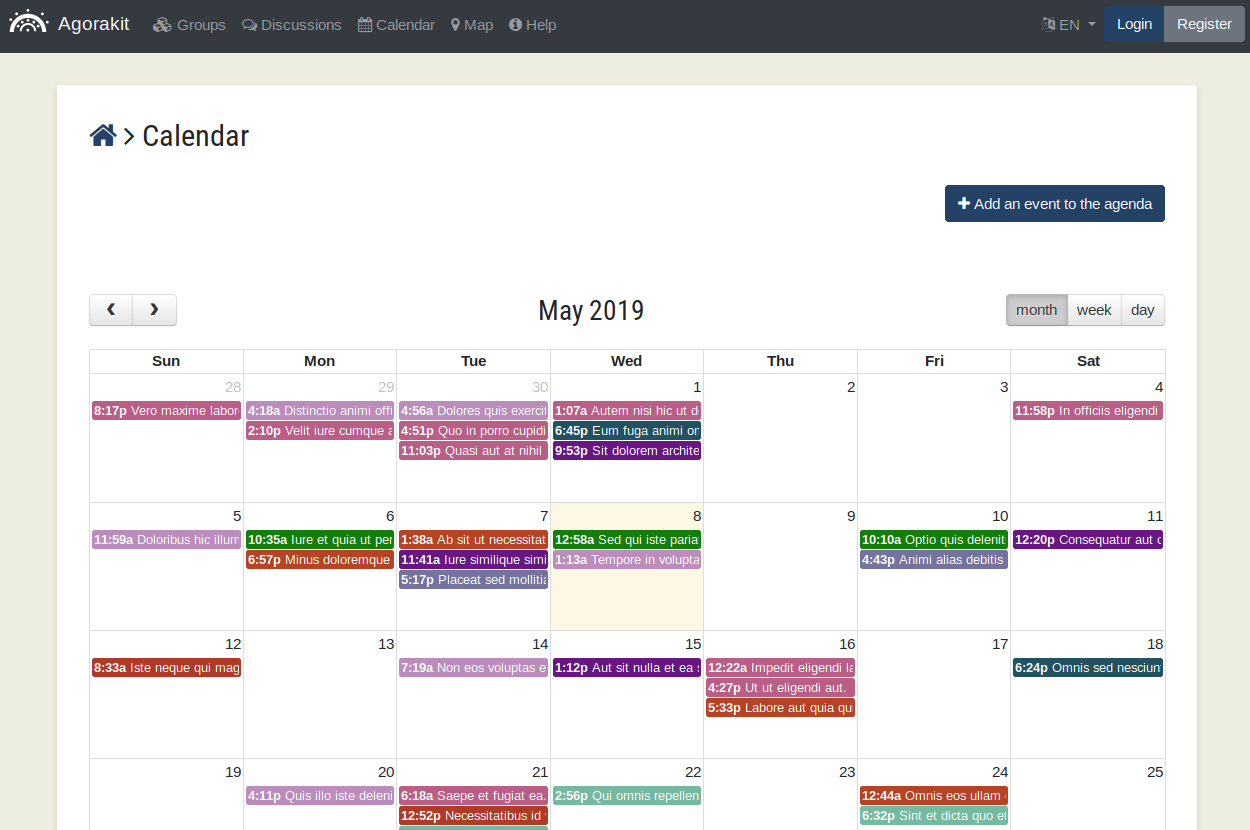Image resolution: width=1250 pixels, height=830 pixels.
Task: Switch calendar to day view
Action: 1143,310
